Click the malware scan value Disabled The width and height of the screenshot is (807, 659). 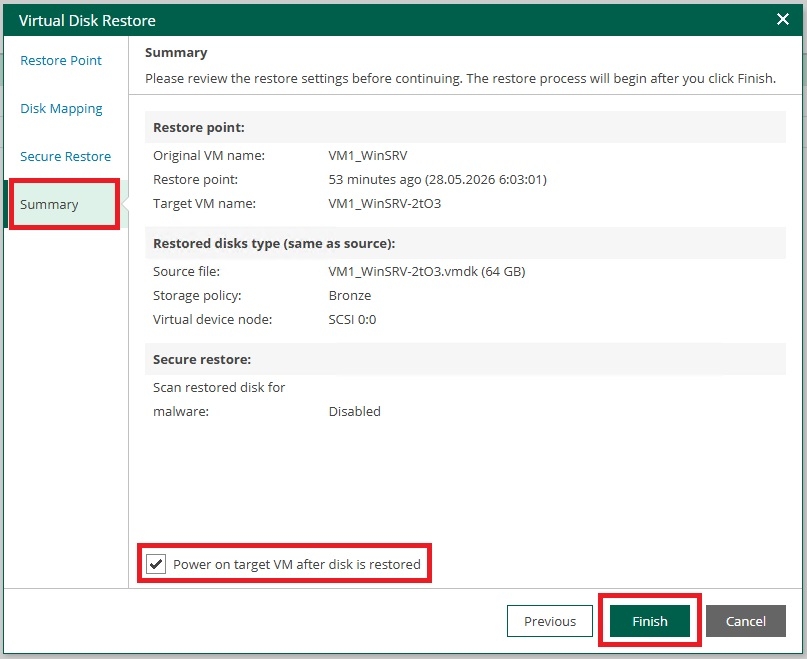click(x=355, y=411)
